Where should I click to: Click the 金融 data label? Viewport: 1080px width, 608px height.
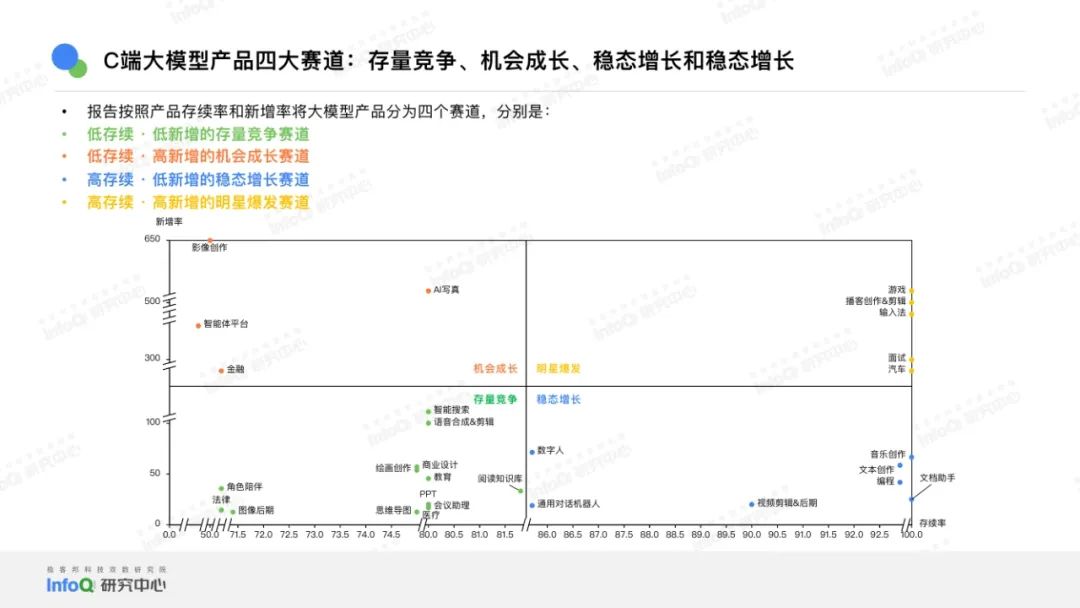236,370
